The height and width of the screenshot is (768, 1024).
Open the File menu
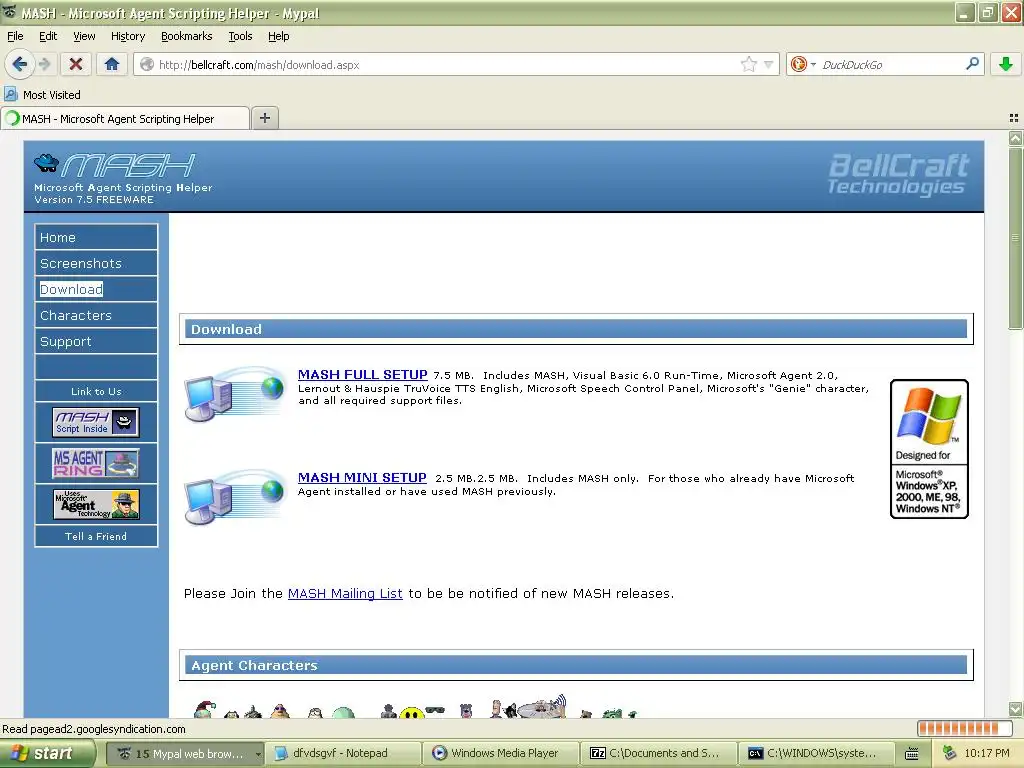[15, 36]
